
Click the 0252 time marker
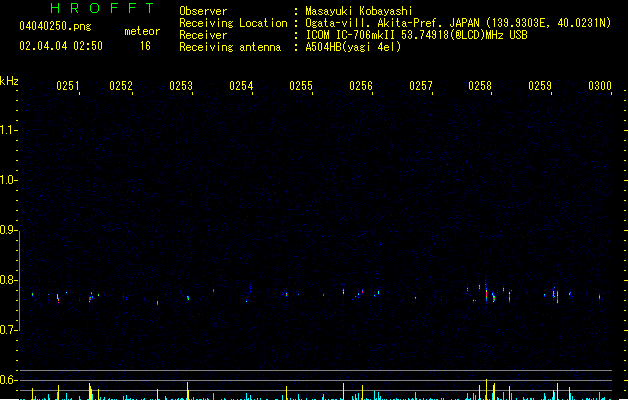click(x=121, y=86)
